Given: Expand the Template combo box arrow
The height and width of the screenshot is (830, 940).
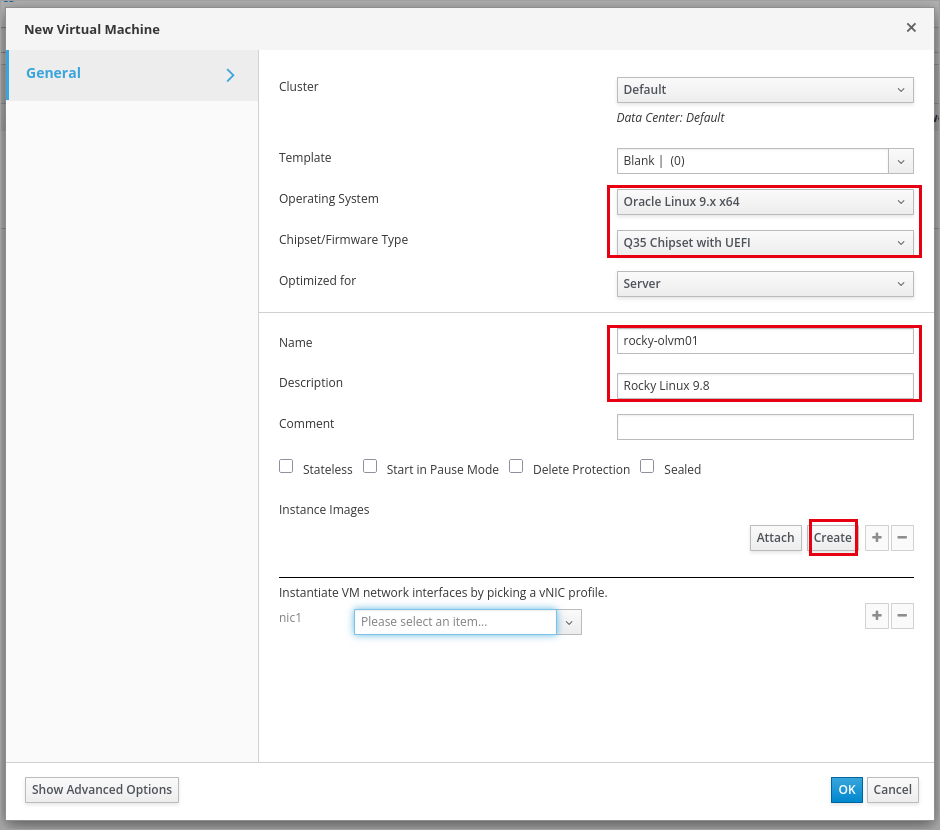Looking at the screenshot, I should 901,161.
